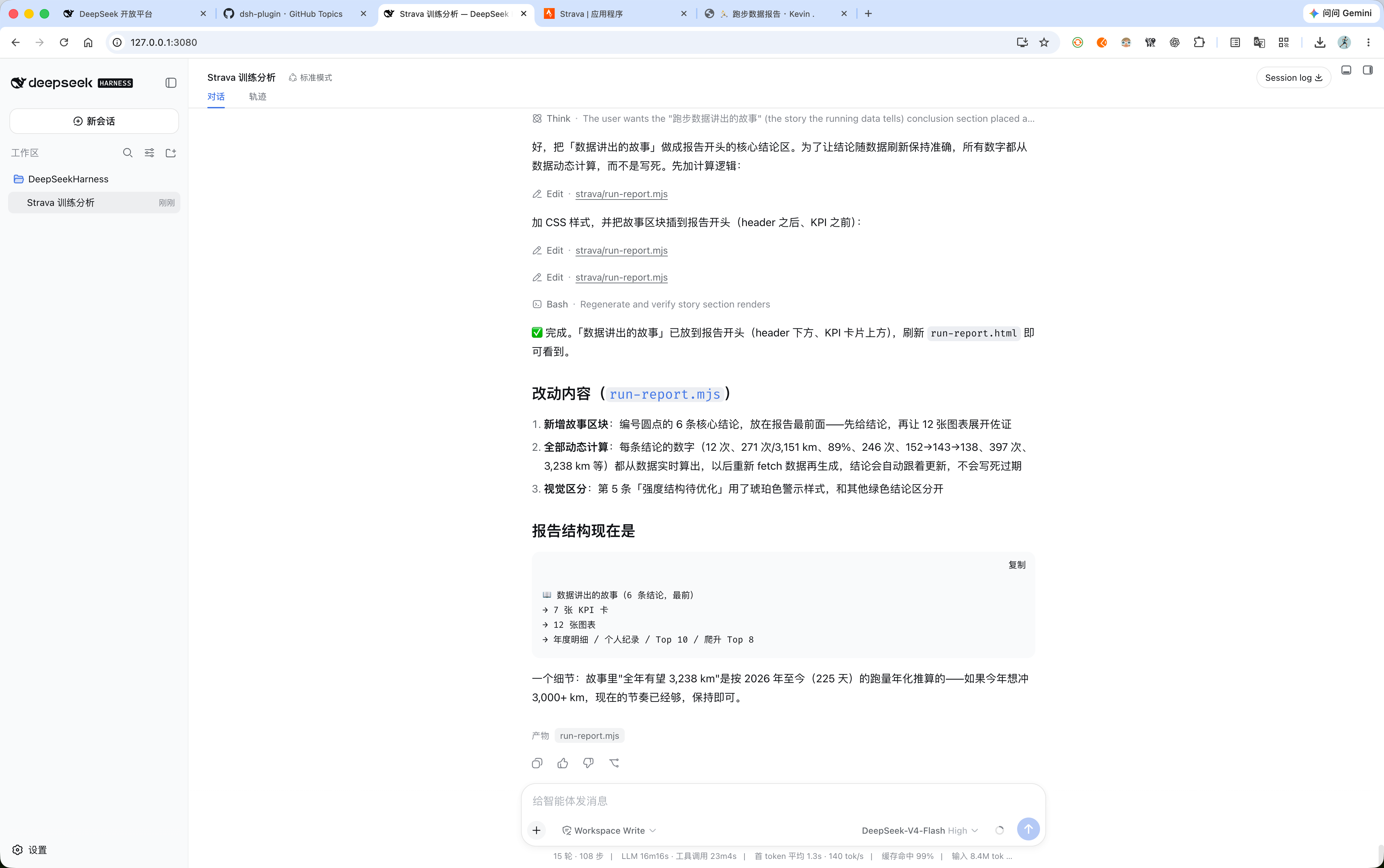This screenshot has width=1384, height=868.
Task: Attach content with the plus icon
Action: (537, 830)
